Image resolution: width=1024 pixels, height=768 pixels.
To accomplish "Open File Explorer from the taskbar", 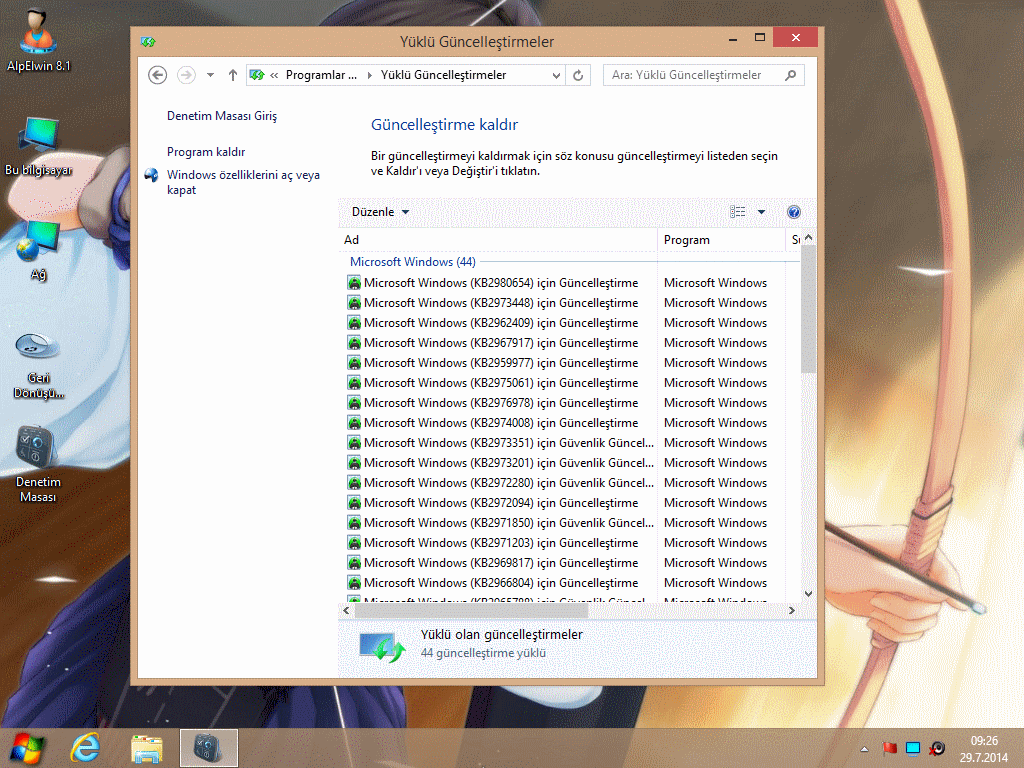I will 147,748.
